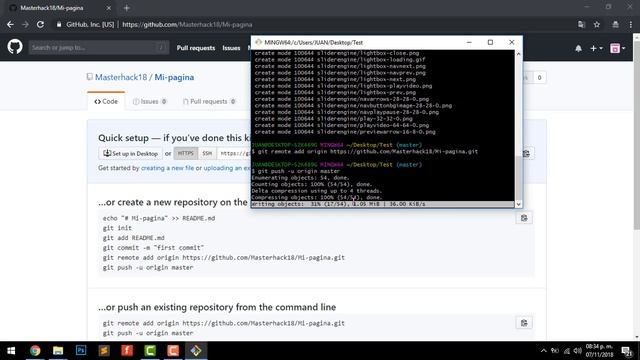This screenshot has height=360, width=640.
Task: Click 'git add README.md' command text
Action: point(133,238)
